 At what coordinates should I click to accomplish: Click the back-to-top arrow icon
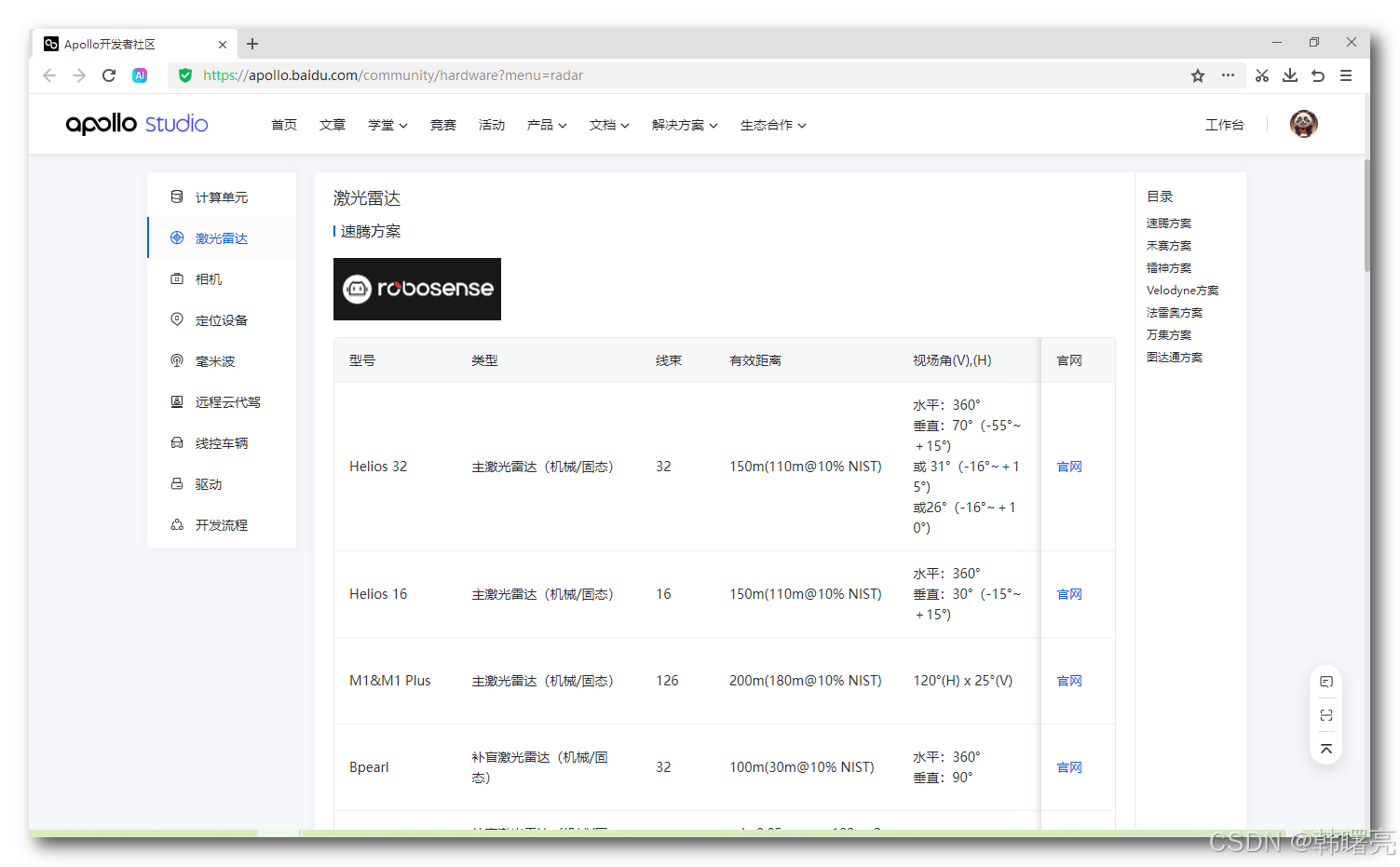coord(1326,749)
